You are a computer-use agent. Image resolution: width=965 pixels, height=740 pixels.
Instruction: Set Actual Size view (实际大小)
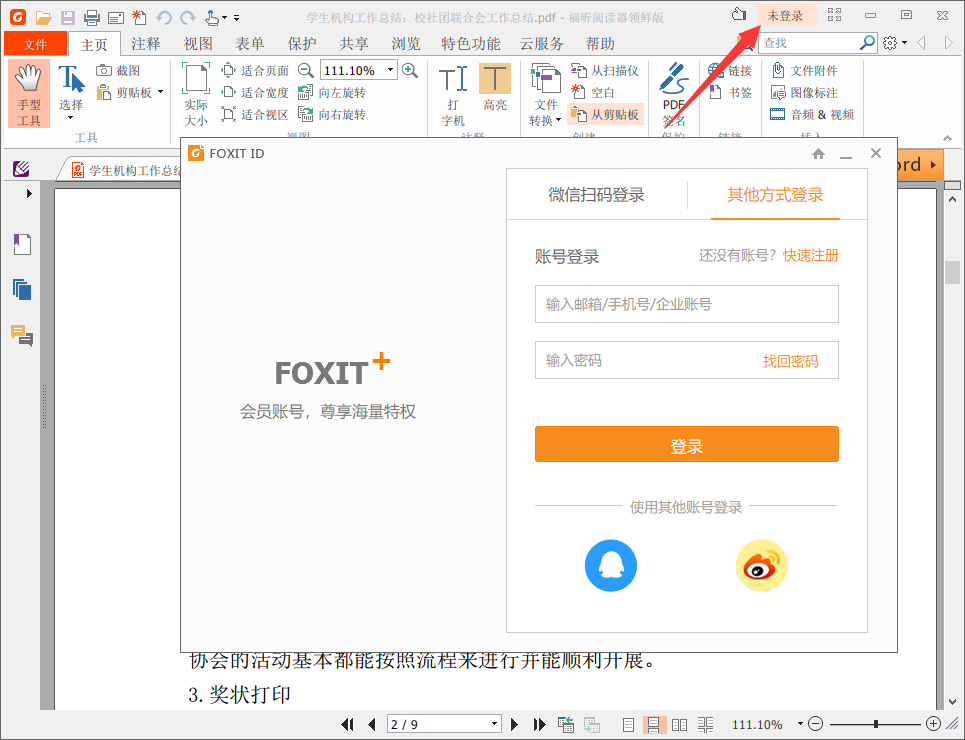click(x=196, y=94)
